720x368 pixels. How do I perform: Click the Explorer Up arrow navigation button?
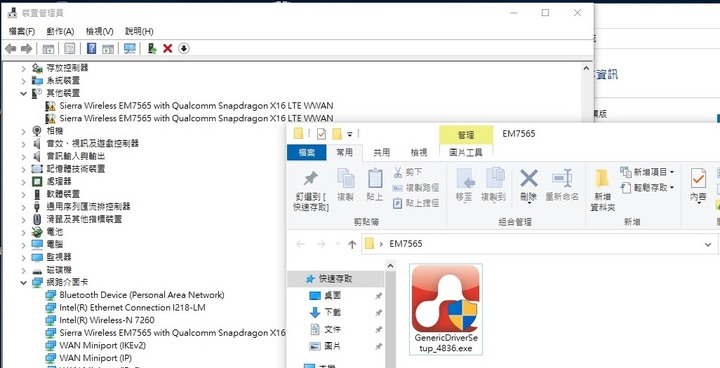(352, 244)
